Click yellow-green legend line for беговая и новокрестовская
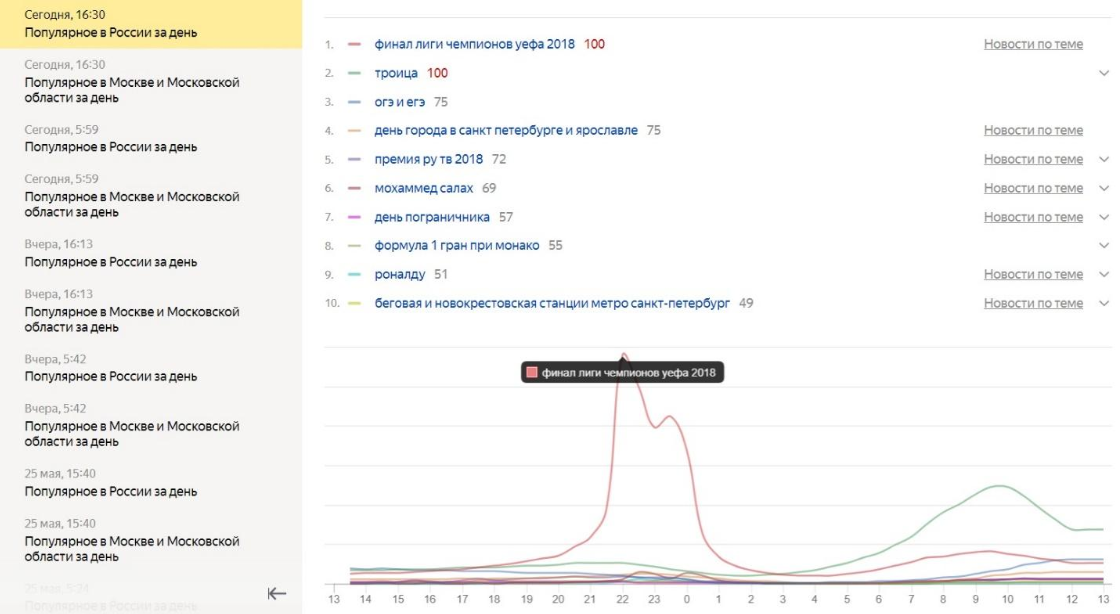 354,303
